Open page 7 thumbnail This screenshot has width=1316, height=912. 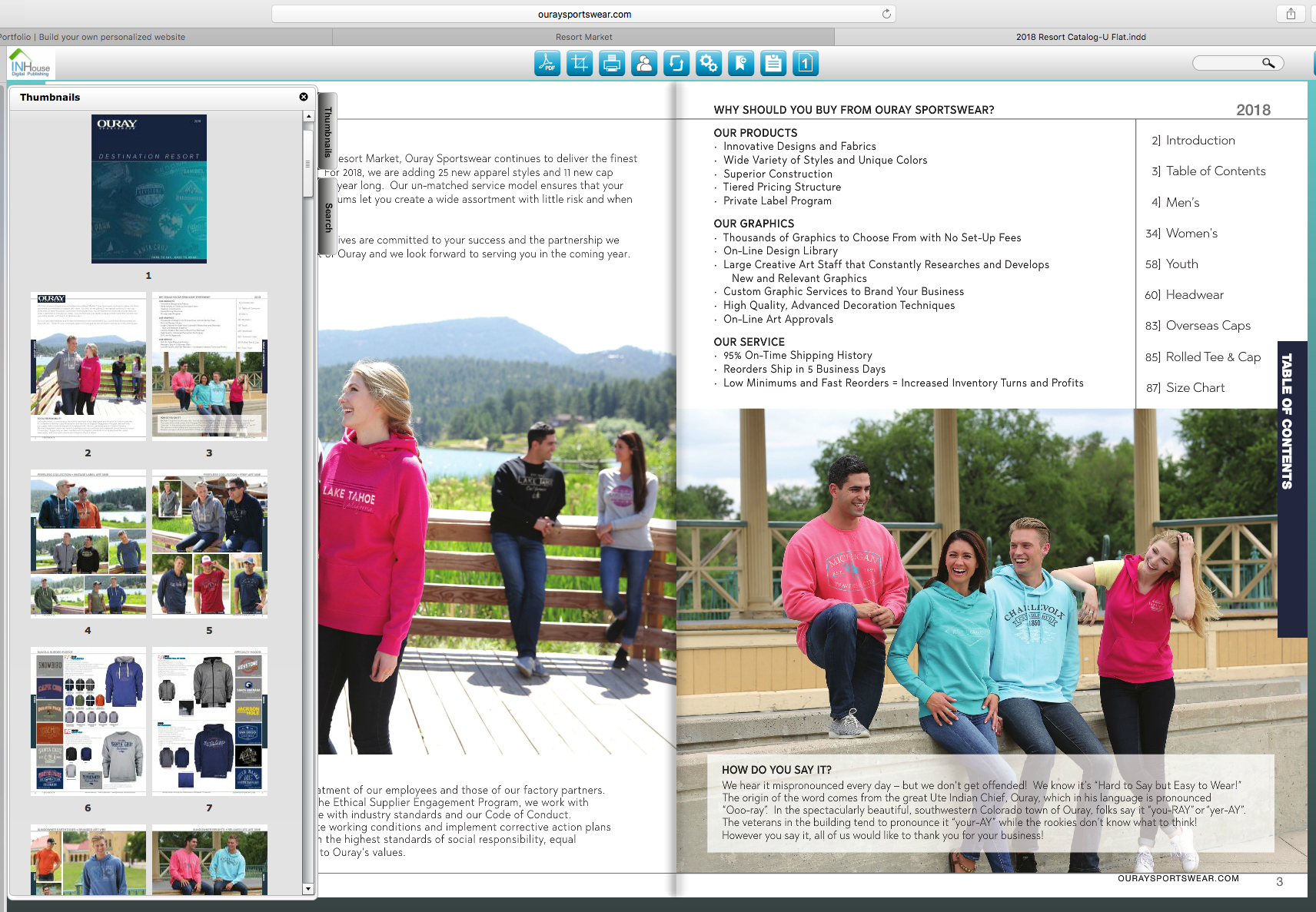point(210,721)
